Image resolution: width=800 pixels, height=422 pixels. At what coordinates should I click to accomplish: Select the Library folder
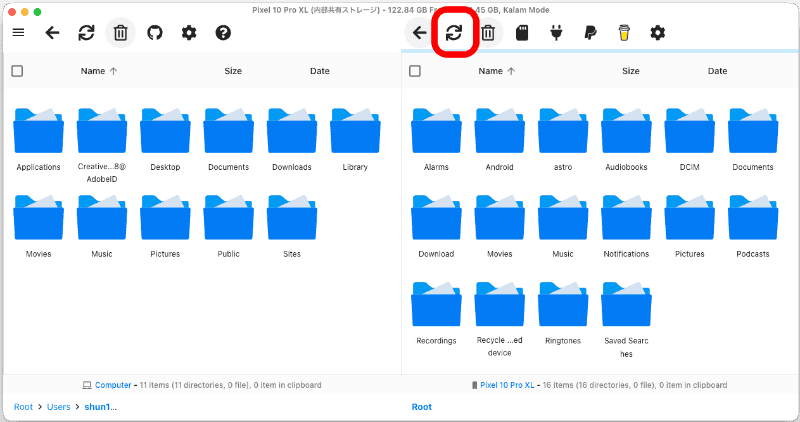pyautogui.click(x=355, y=131)
